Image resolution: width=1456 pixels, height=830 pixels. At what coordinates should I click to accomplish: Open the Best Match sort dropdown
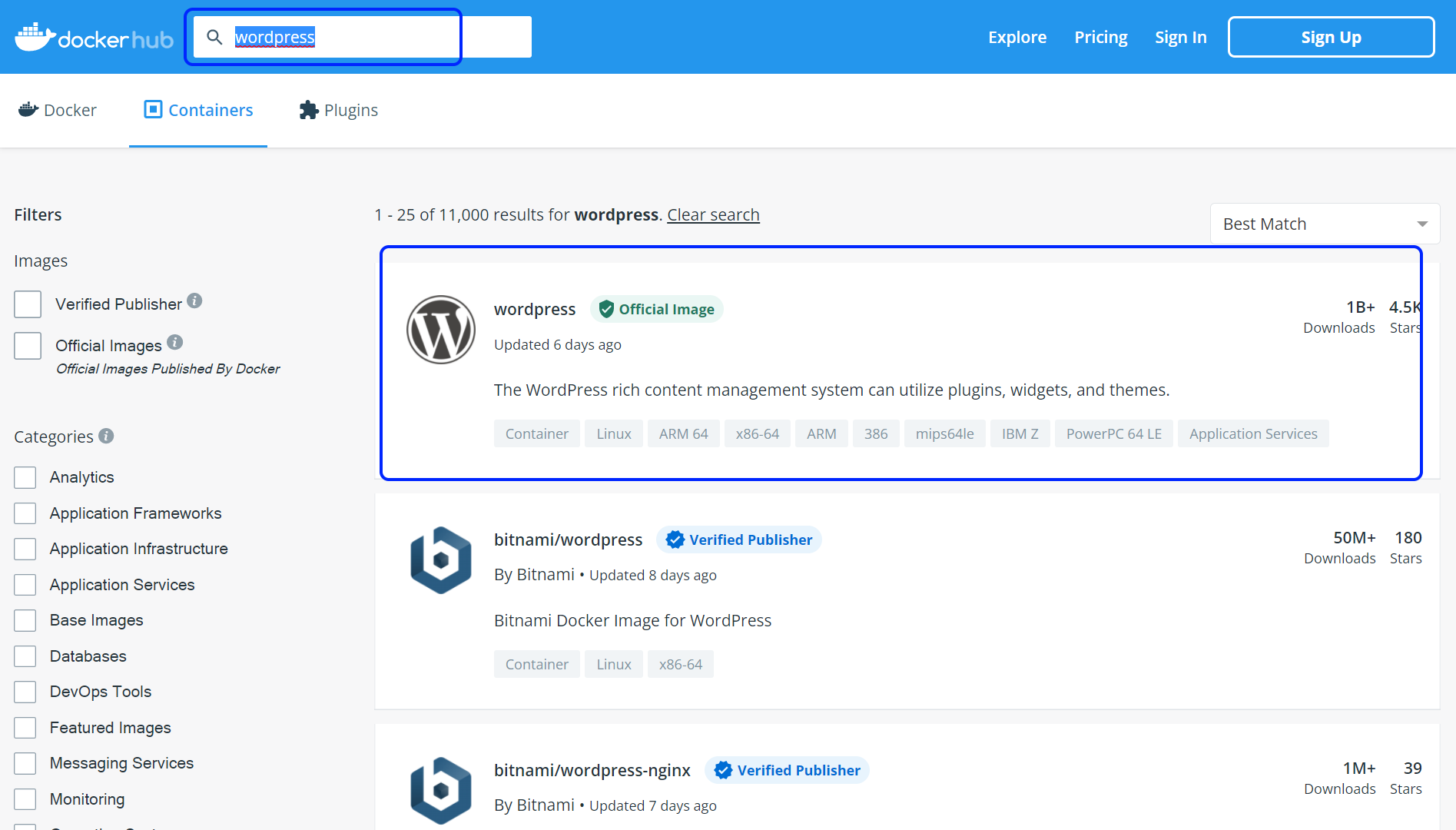1325,224
